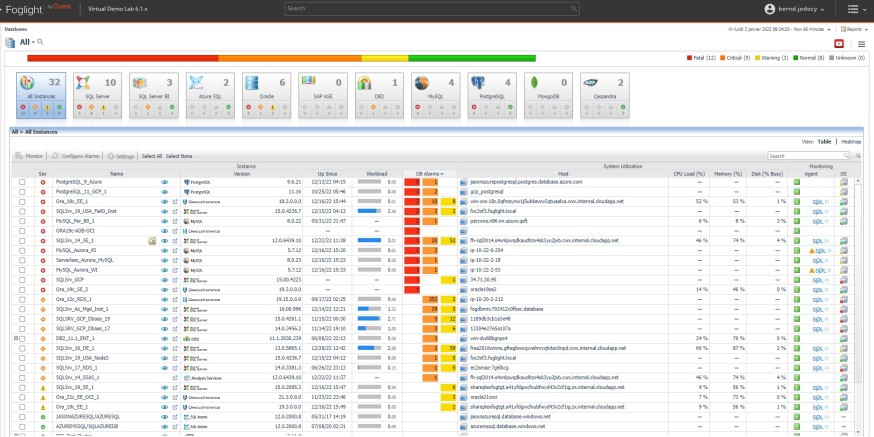Click fatal severity icon for ORA19c-ADB-OCI

(x=43, y=231)
